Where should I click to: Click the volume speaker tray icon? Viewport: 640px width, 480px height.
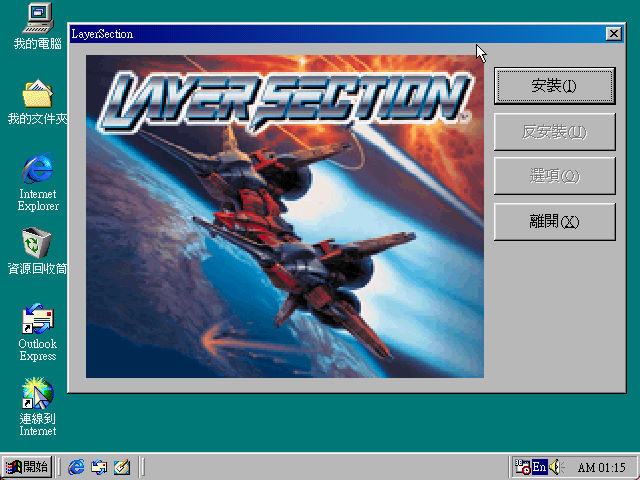556,467
